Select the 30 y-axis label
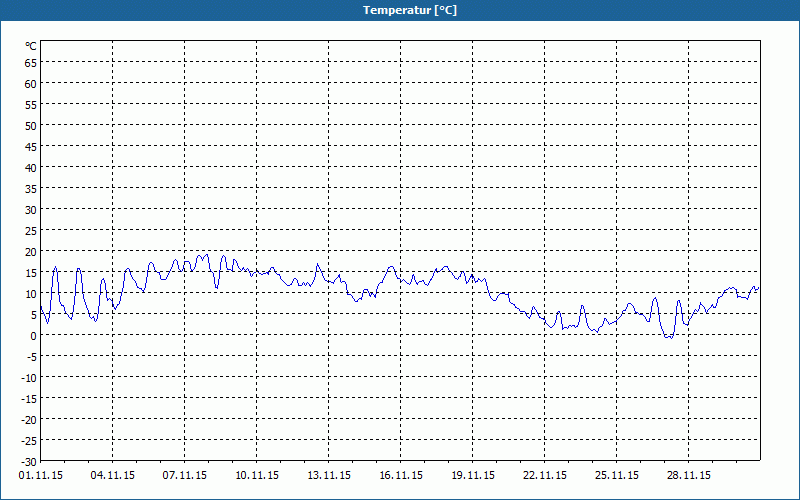The image size is (800, 500). point(31,210)
